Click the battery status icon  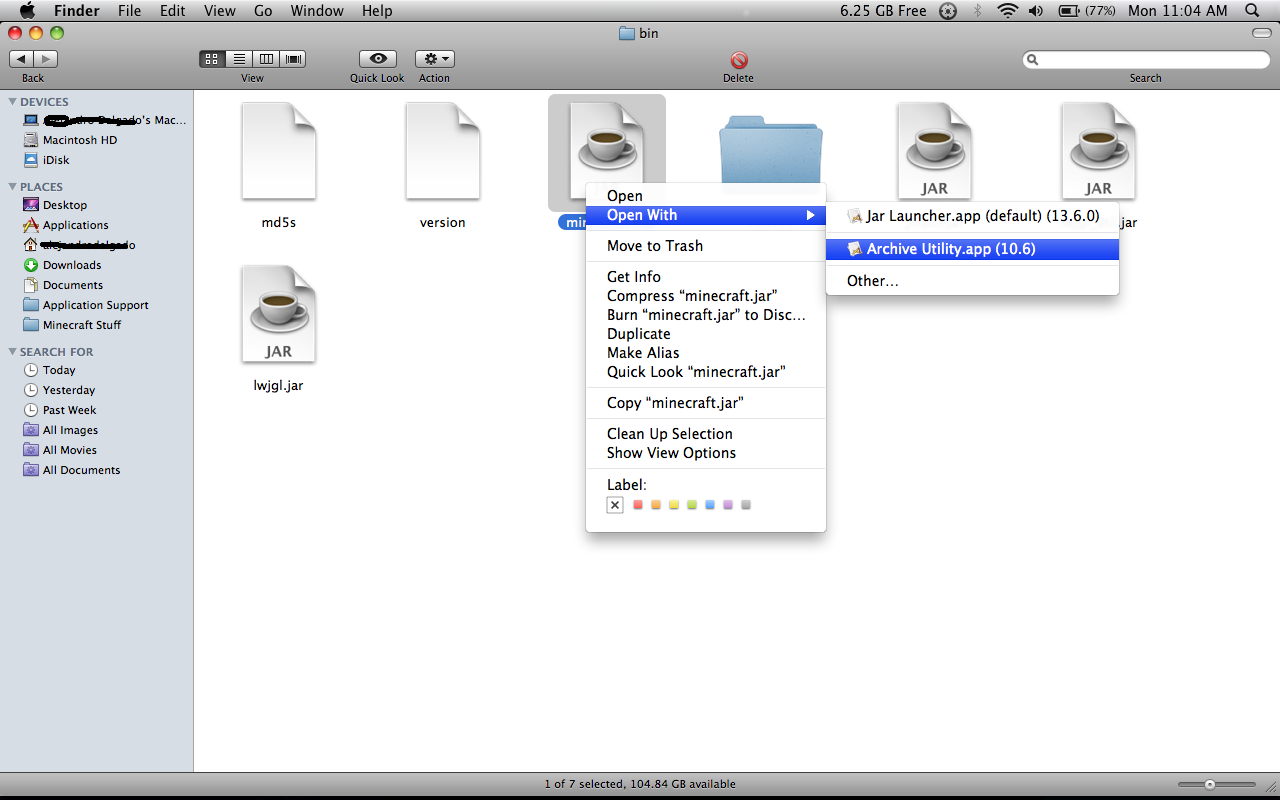[x=1068, y=11]
